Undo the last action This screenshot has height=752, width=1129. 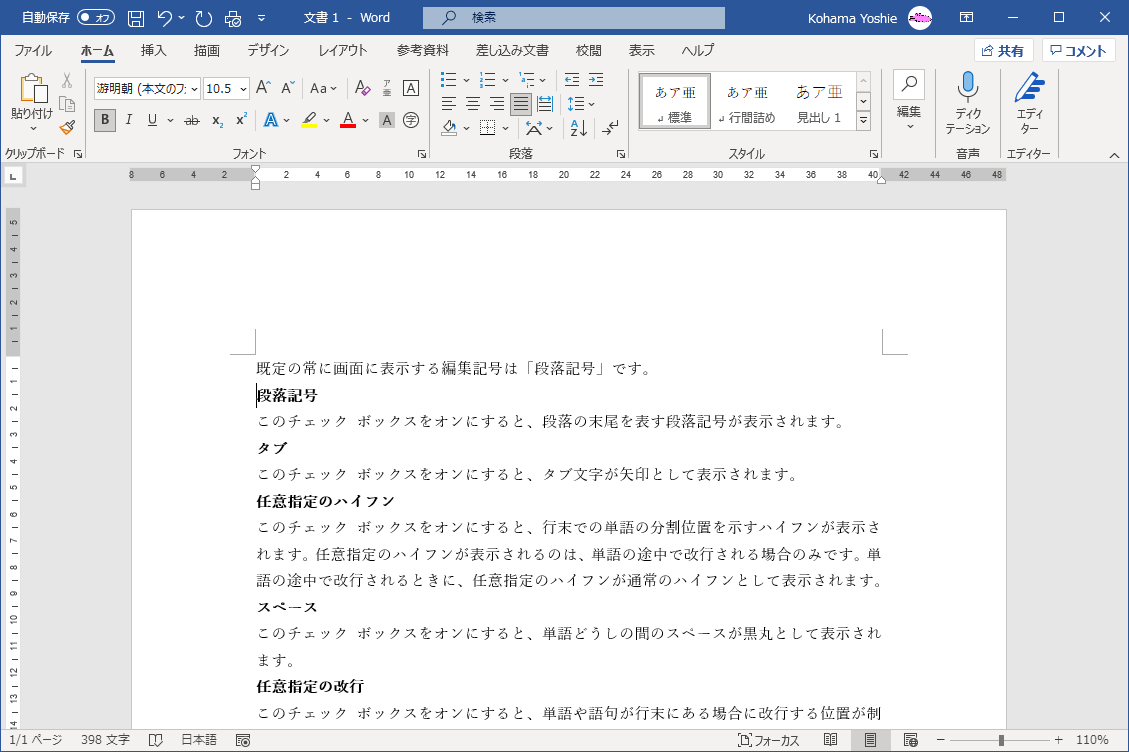click(x=164, y=18)
